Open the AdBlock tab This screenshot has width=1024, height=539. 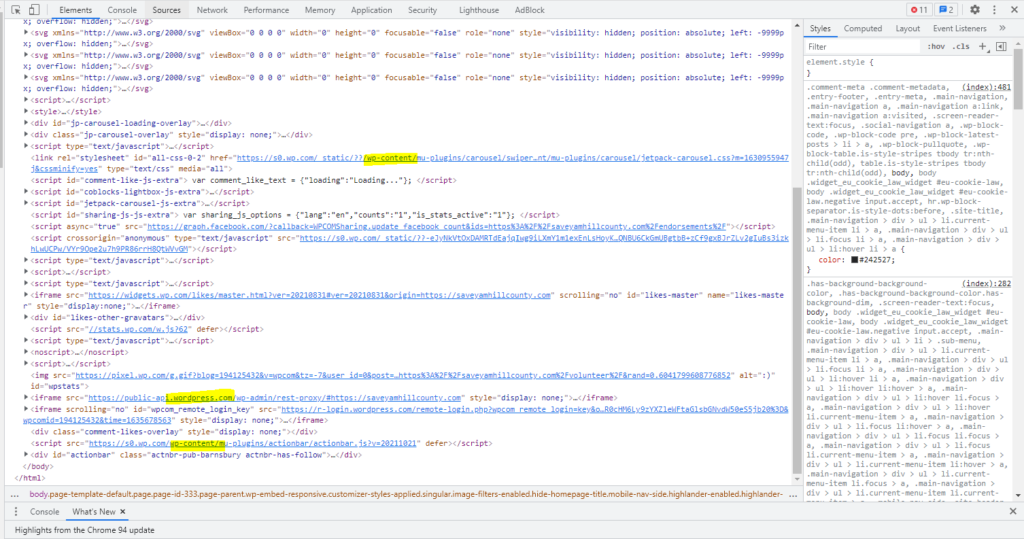pyautogui.click(x=530, y=10)
